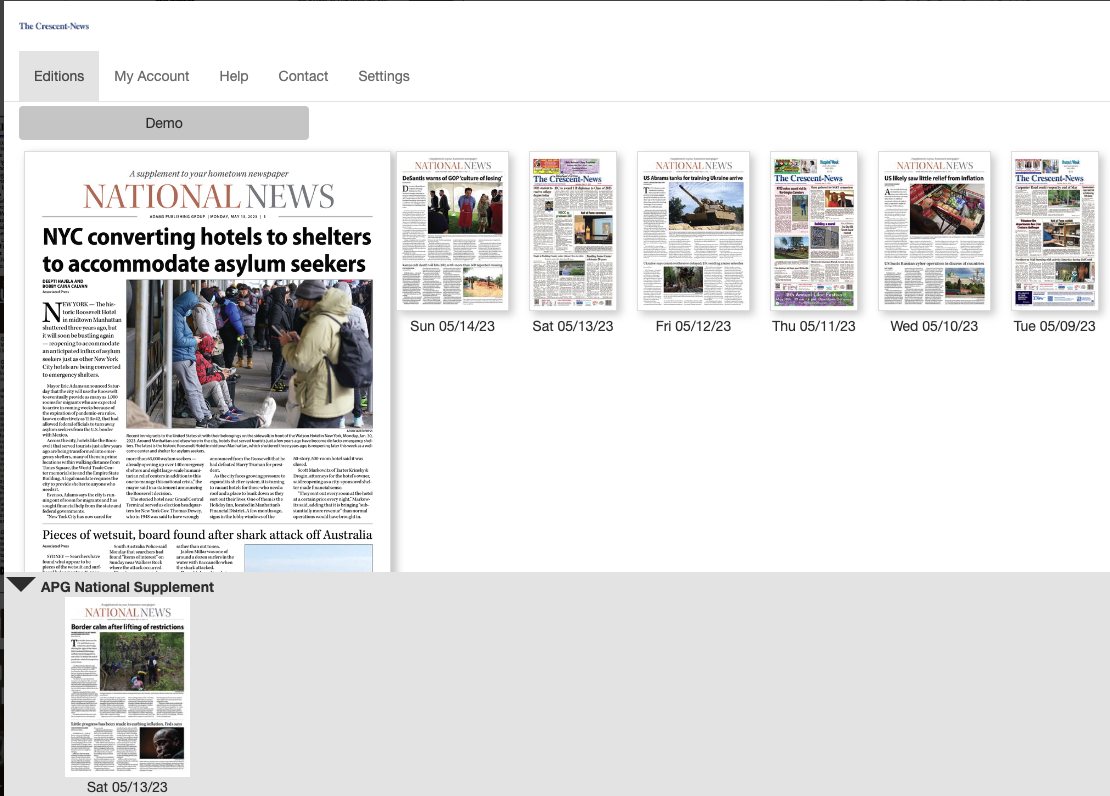Go to the Contact tab
This screenshot has width=1110, height=796.
coord(303,76)
